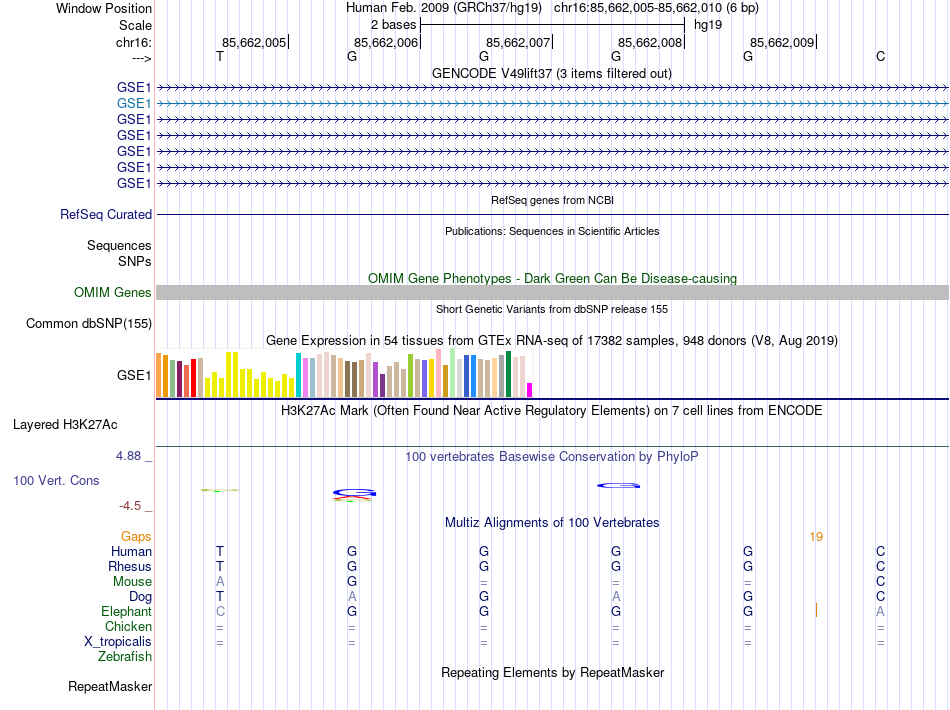The image size is (950, 710).
Task: Click the GENCODE V49lift37 track title
Action: coord(552,74)
